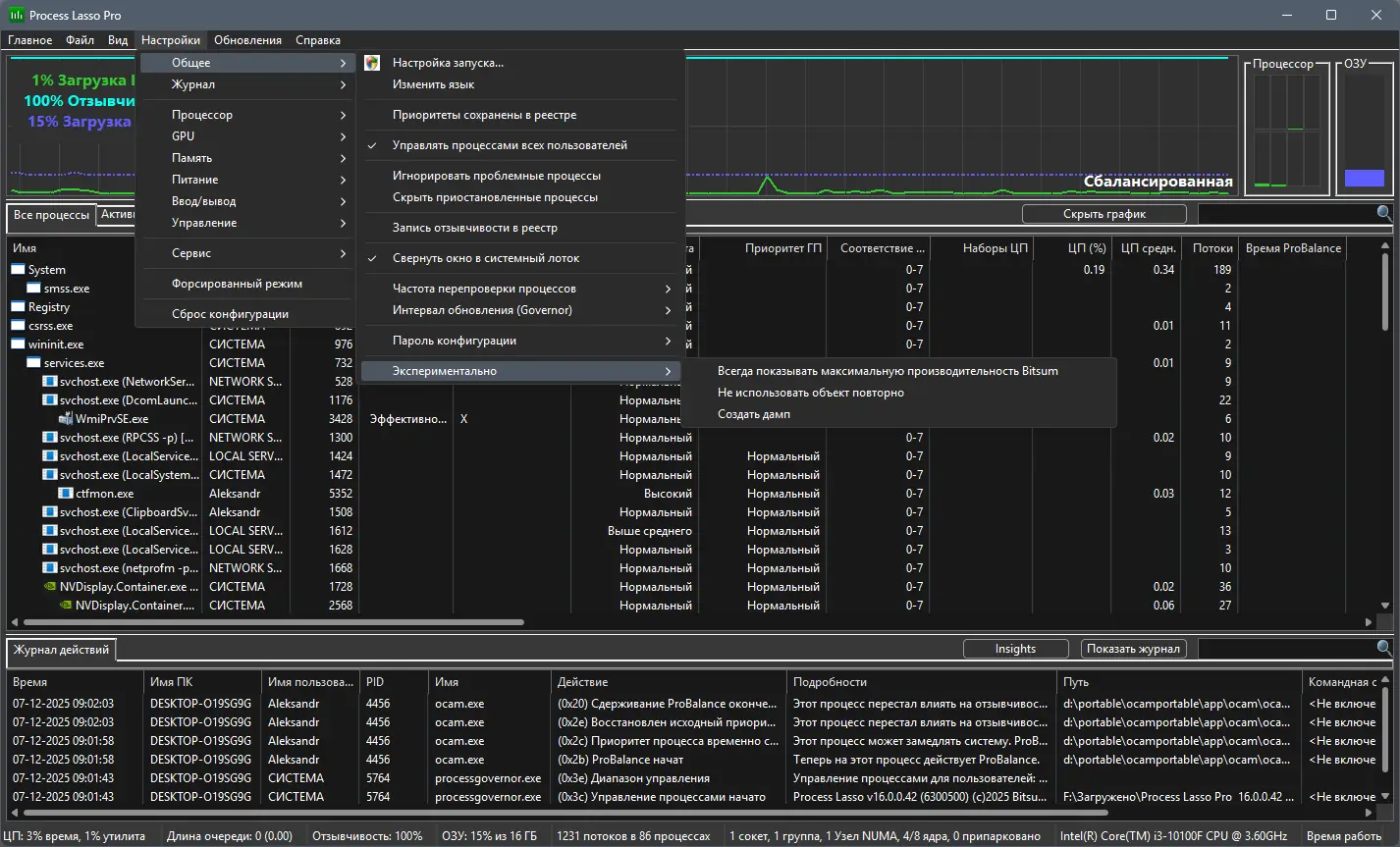
Task: Select the Создать дамп menu entry
Action: click(x=754, y=414)
